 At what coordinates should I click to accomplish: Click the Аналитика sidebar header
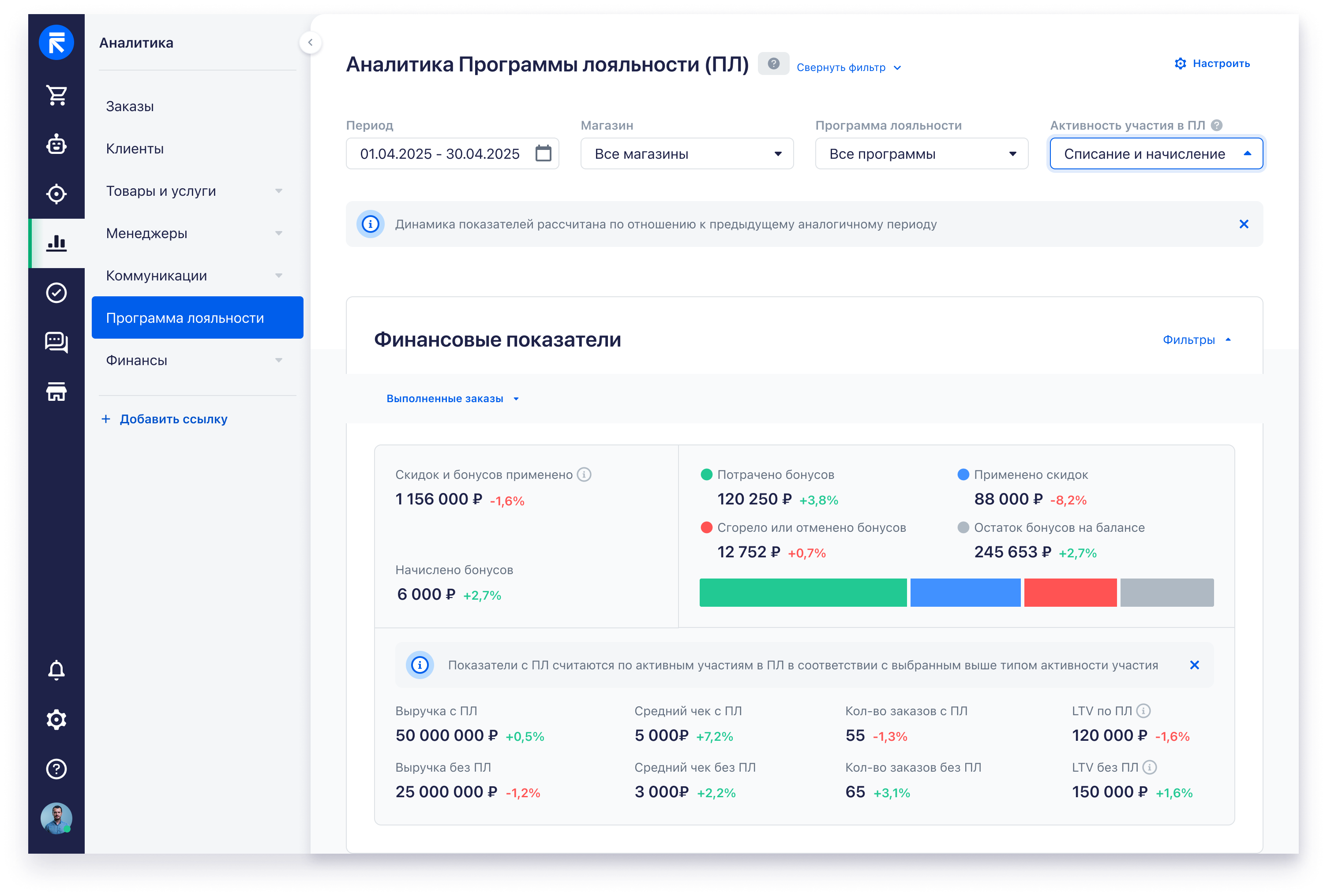136,43
